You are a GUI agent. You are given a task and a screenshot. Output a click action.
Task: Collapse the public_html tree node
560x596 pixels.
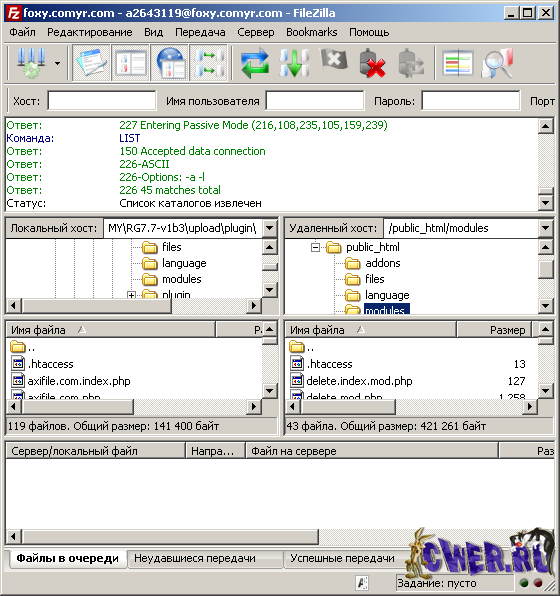pos(315,248)
